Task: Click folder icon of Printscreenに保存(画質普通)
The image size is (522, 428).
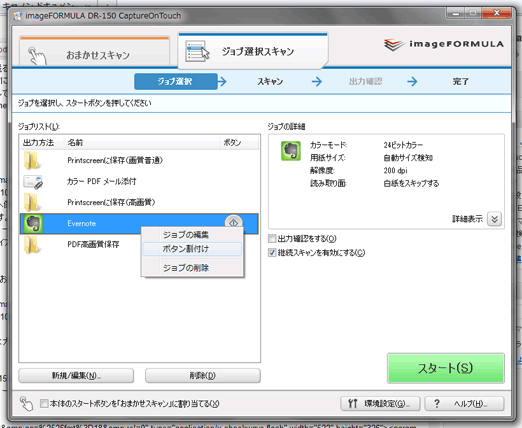Action: pos(32,161)
